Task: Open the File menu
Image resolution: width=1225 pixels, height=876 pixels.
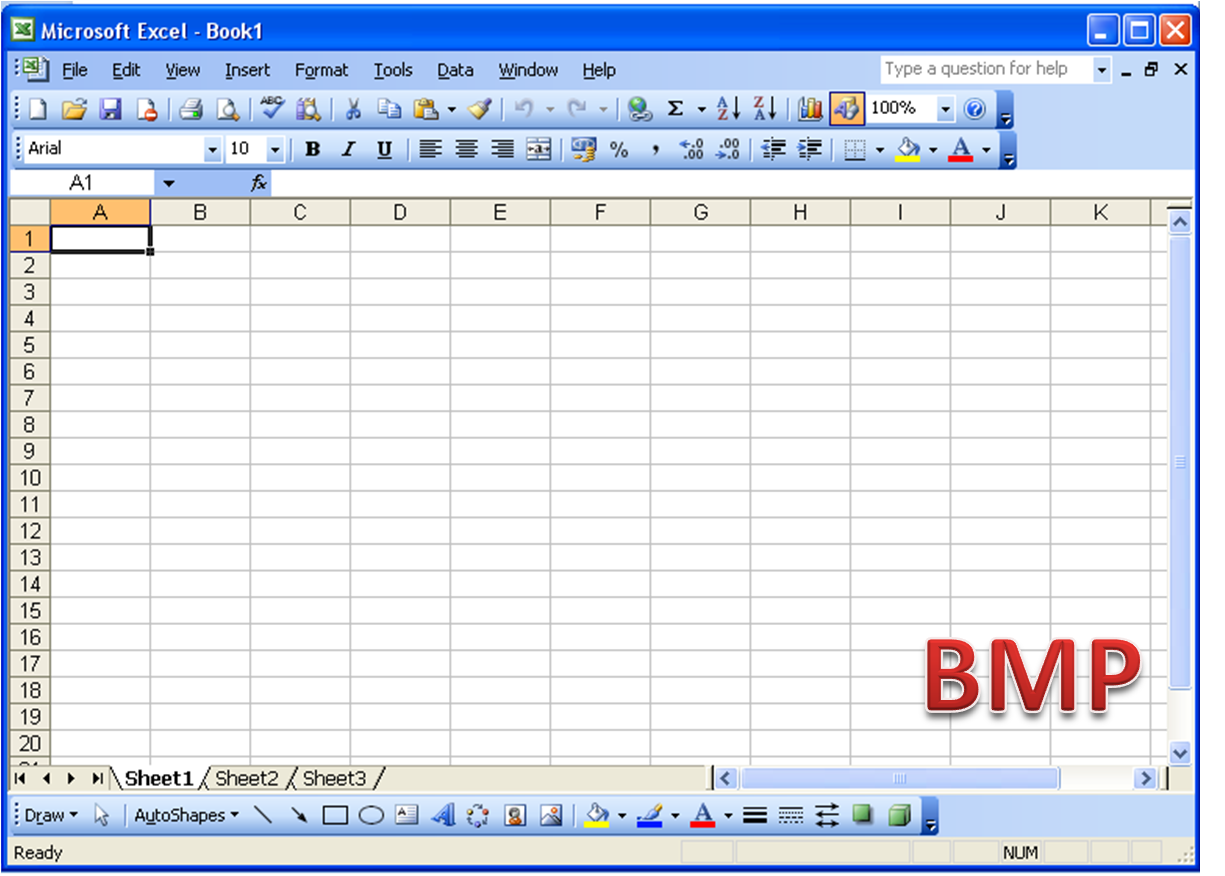Action: coord(75,70)
